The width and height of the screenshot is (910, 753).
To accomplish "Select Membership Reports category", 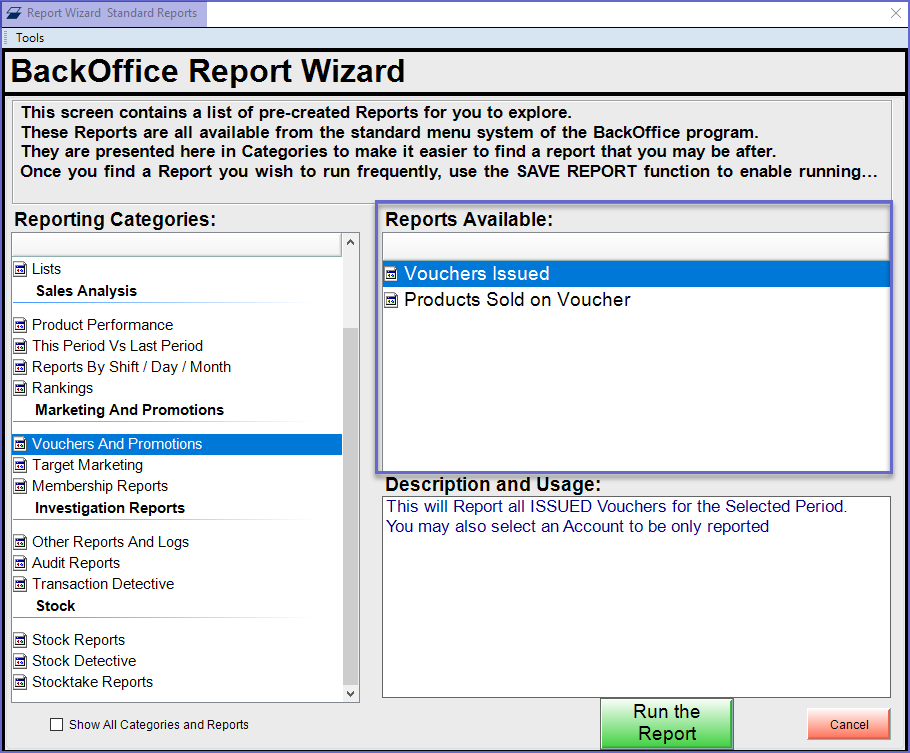I will point(99,486).
